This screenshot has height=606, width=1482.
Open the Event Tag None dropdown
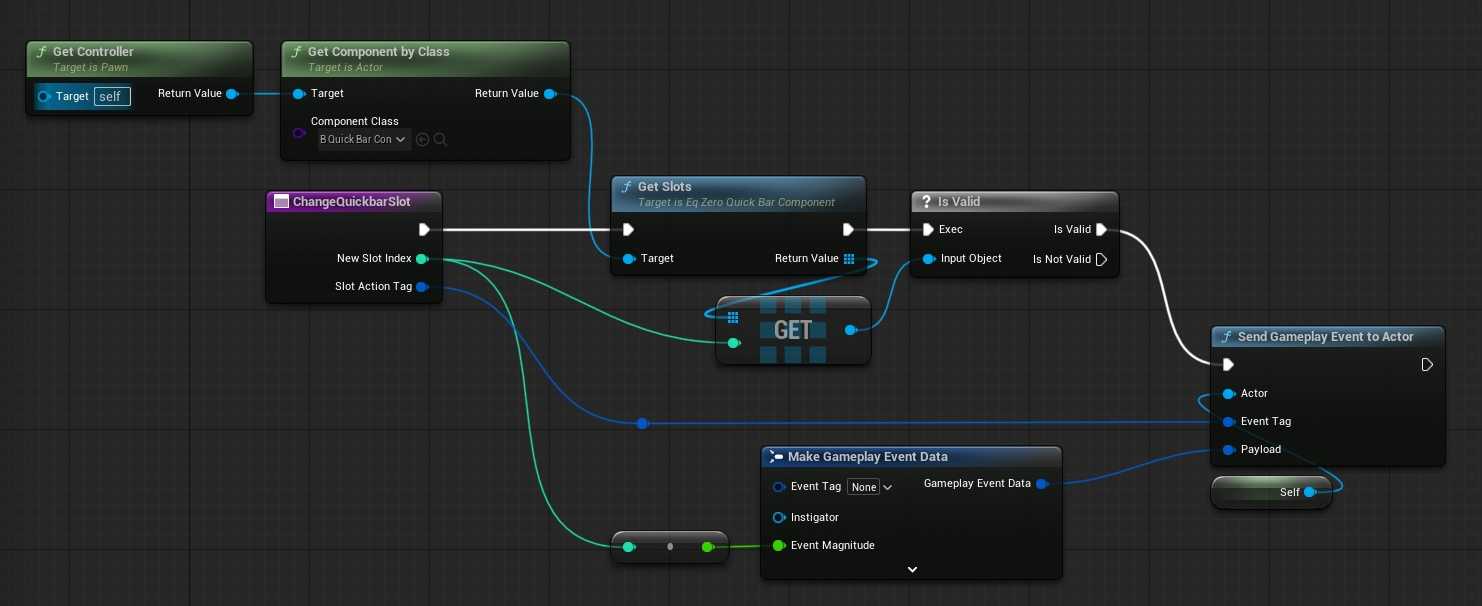[870, 487]
